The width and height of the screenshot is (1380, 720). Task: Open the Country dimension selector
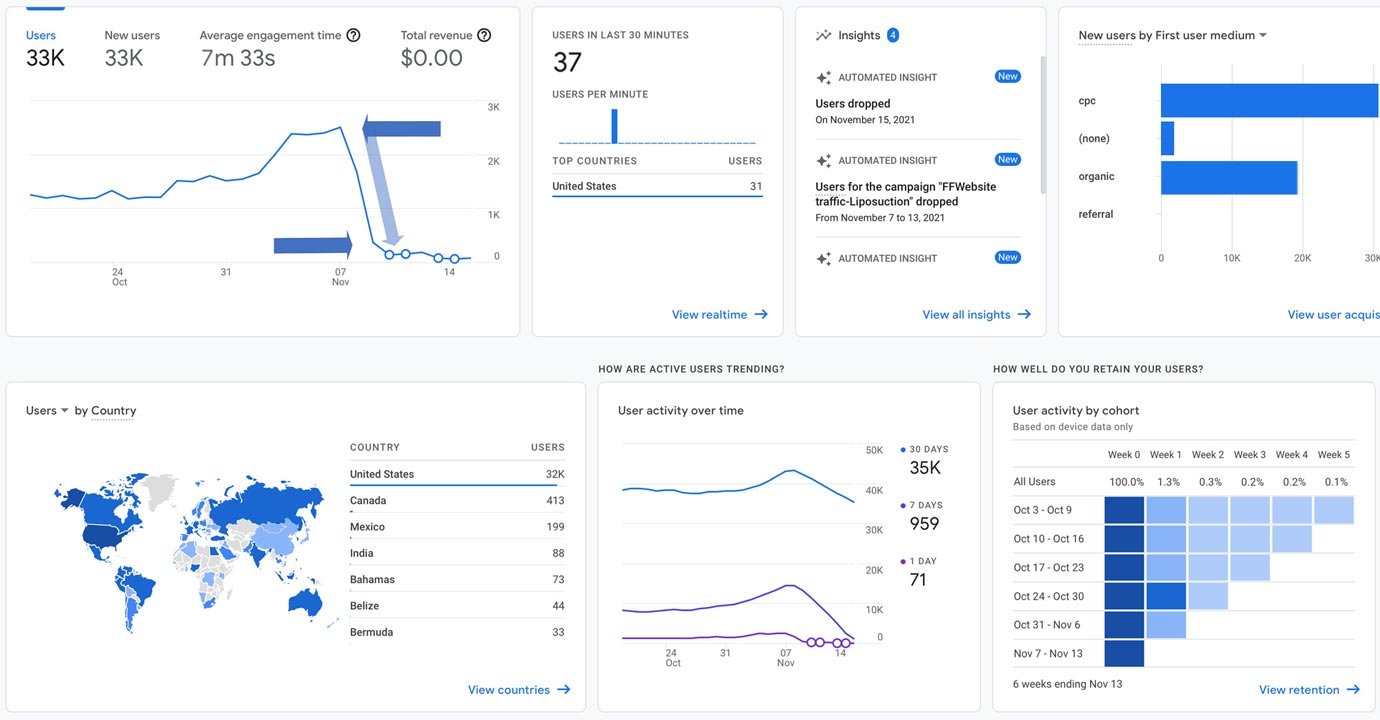(x=113, y=410)
